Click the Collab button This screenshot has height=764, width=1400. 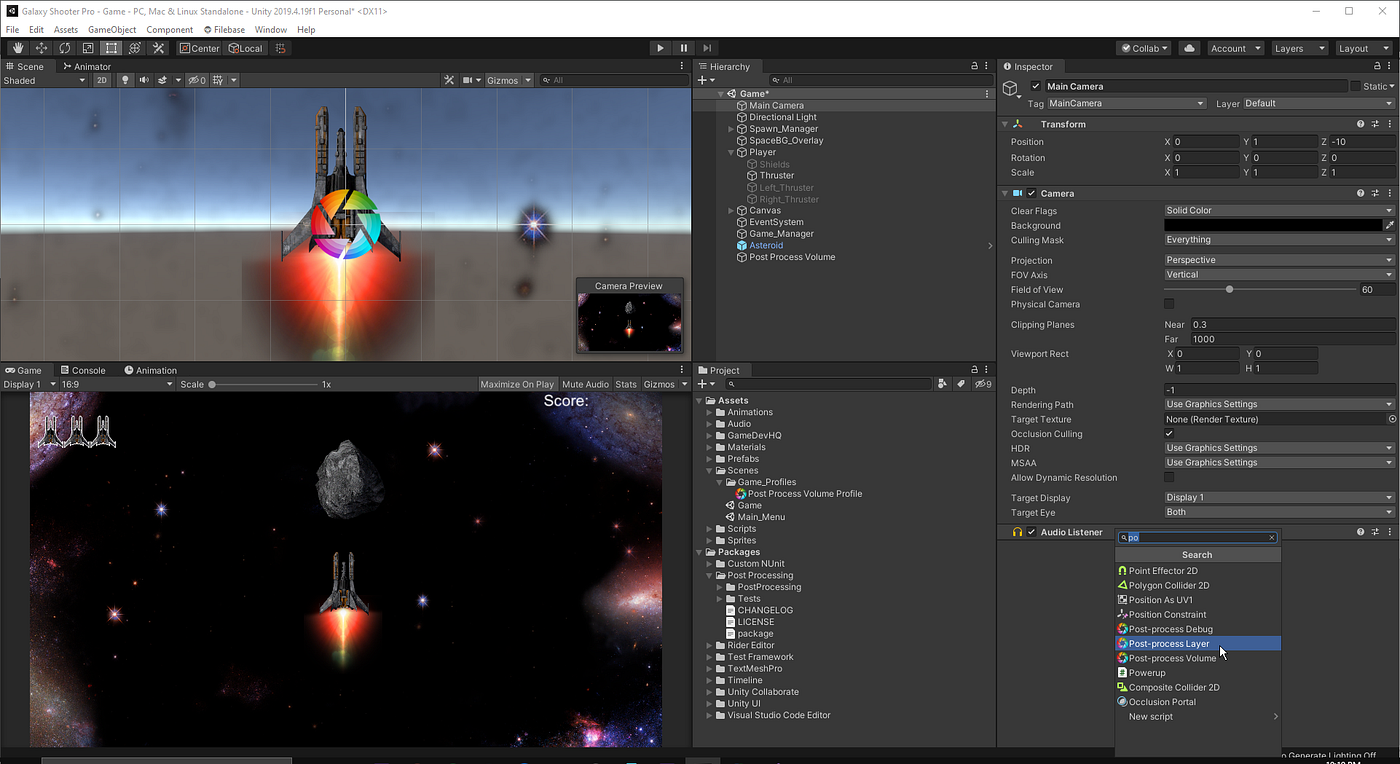pos(1144,48)
